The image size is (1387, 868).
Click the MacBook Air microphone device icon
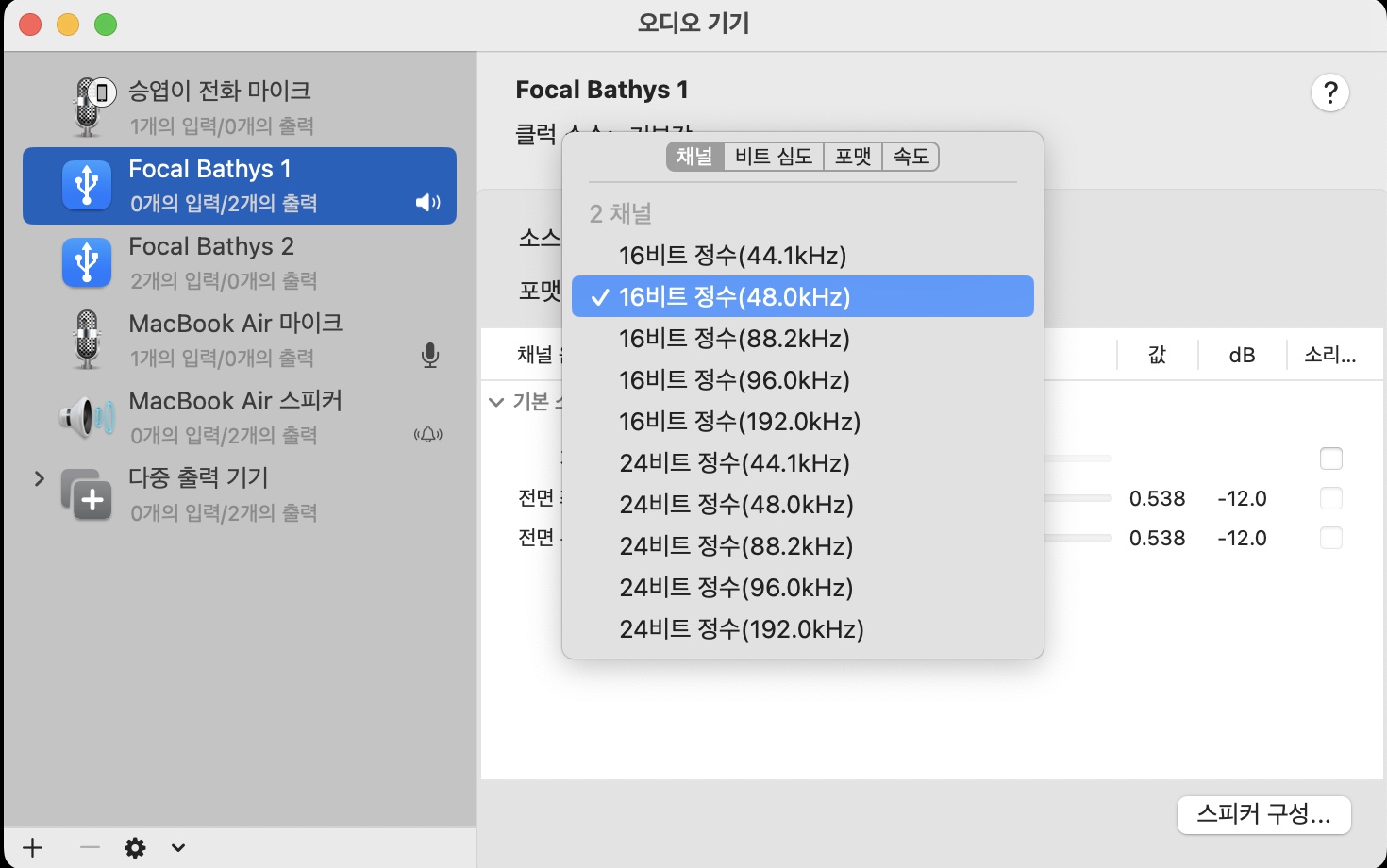(x=87, y=340)
